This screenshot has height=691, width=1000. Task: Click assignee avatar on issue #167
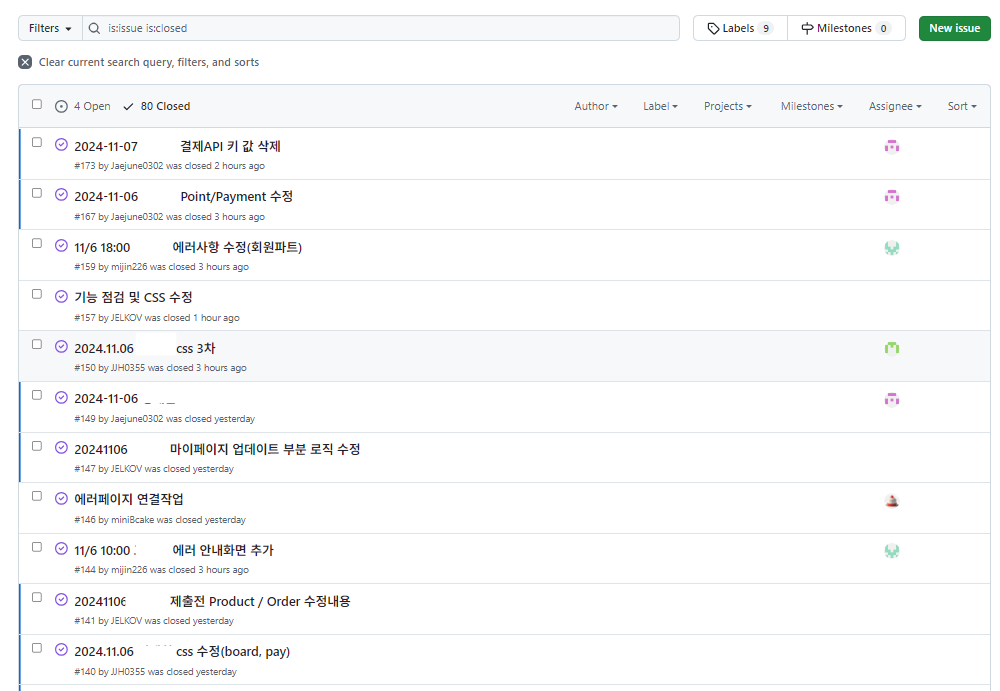point(892,197)
